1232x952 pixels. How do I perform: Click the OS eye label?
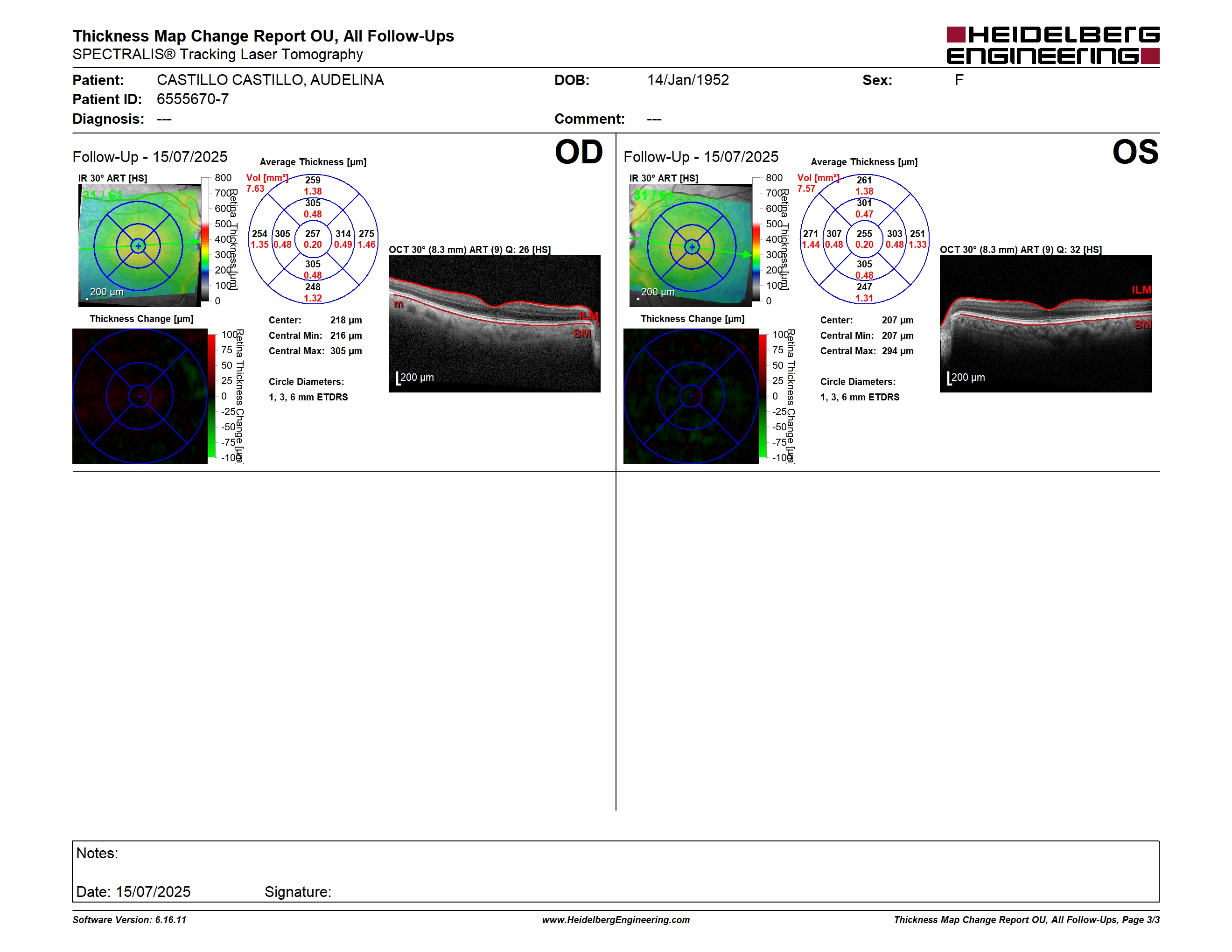[1135, 152]
